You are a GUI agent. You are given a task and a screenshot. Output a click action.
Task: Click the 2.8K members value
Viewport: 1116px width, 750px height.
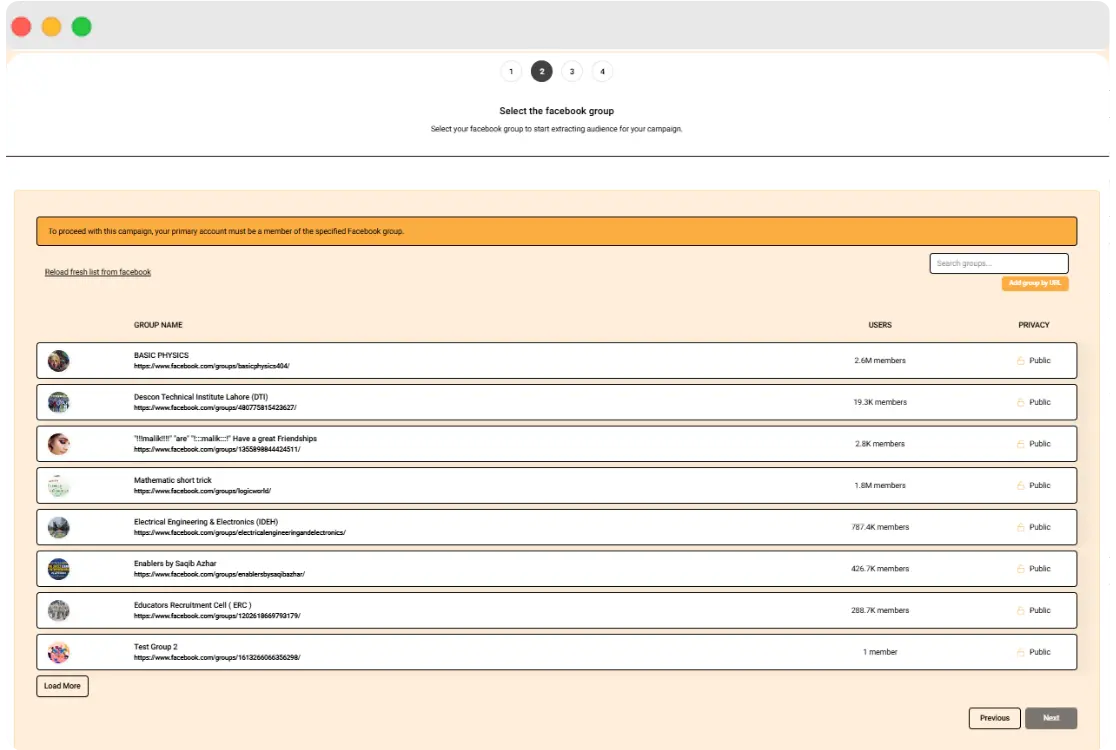click(880, 444)
